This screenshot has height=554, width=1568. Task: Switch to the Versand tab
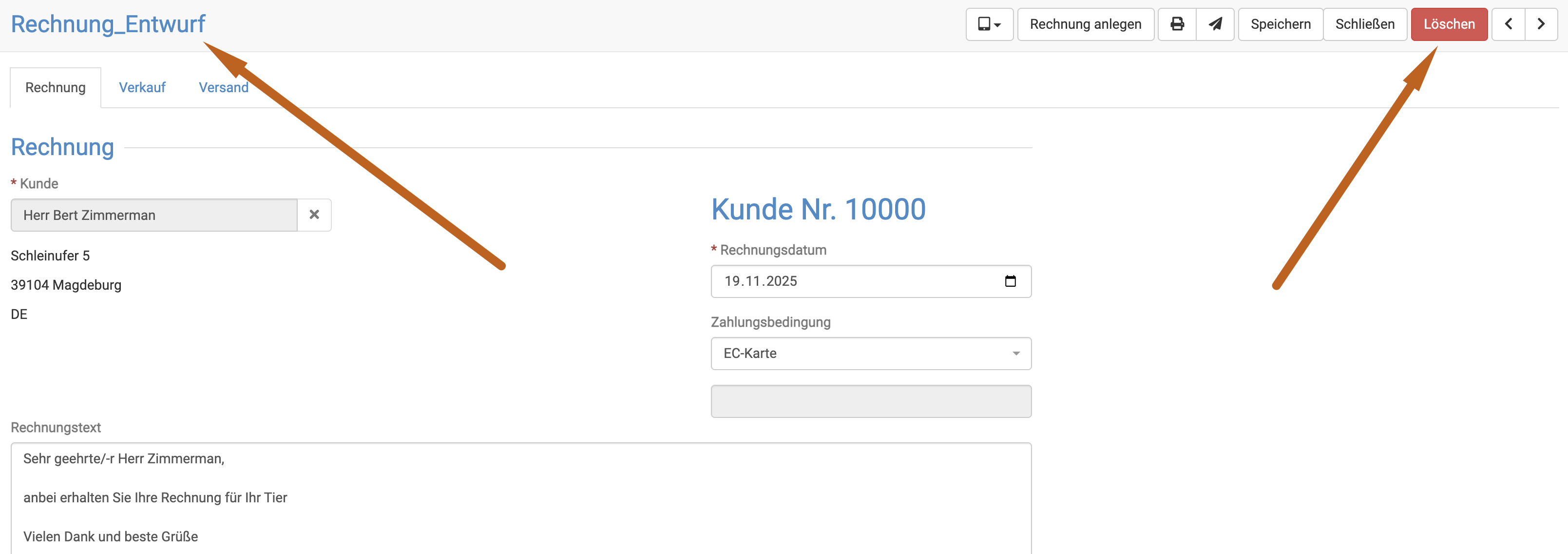tap(223, 88)
